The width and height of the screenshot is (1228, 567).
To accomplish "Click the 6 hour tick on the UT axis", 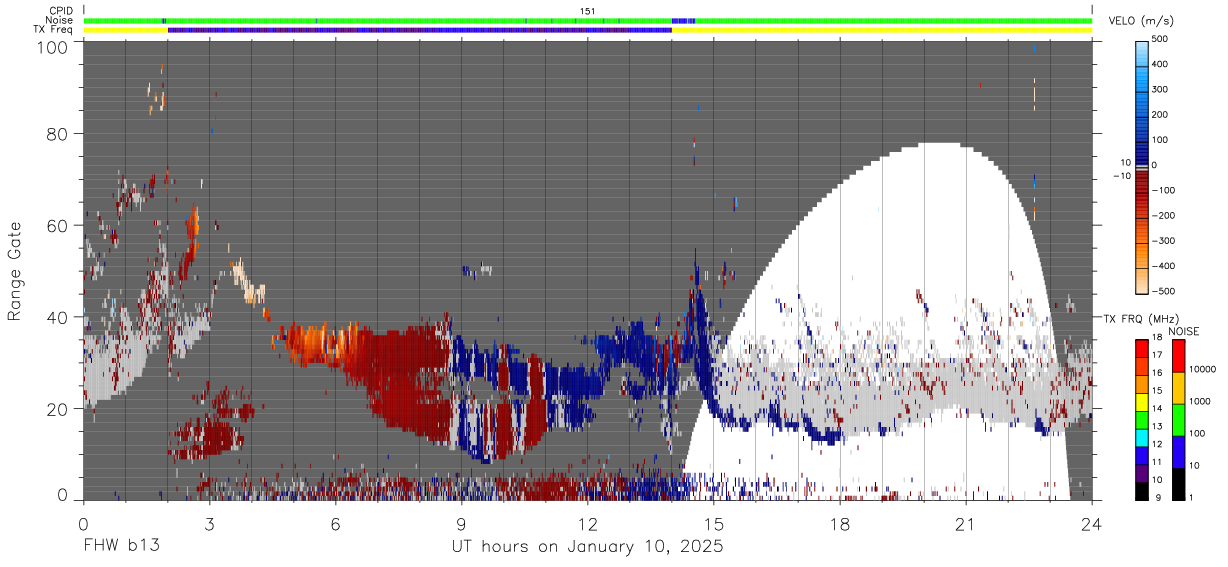I will tap(335, 524).
